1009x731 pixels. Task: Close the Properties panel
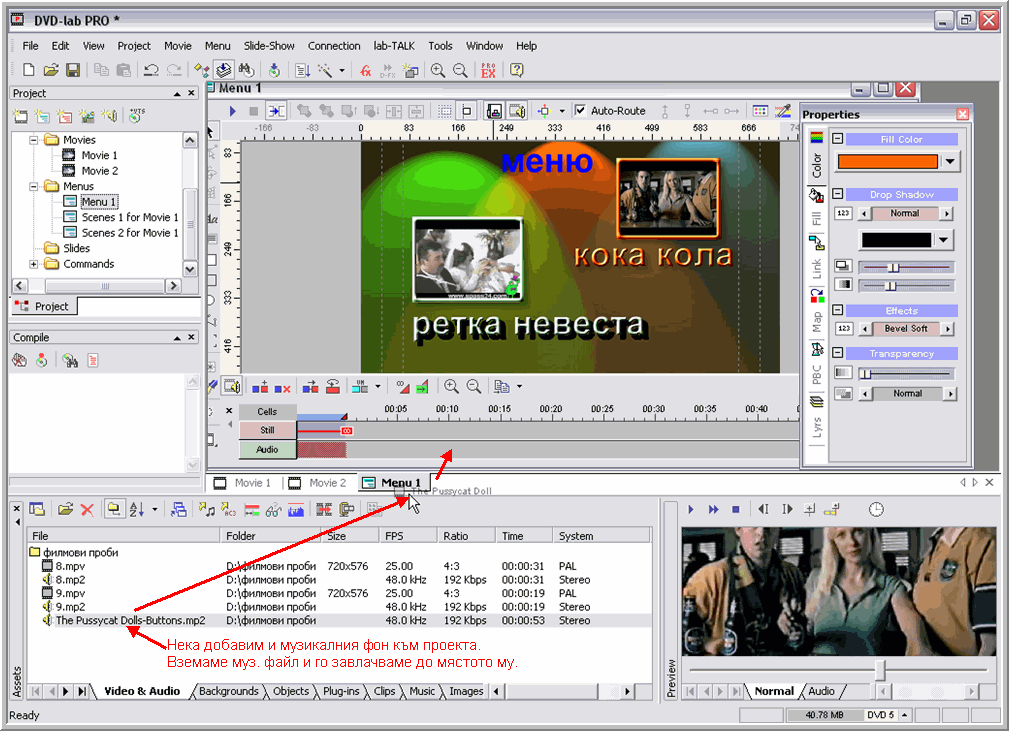pos(962,114)
